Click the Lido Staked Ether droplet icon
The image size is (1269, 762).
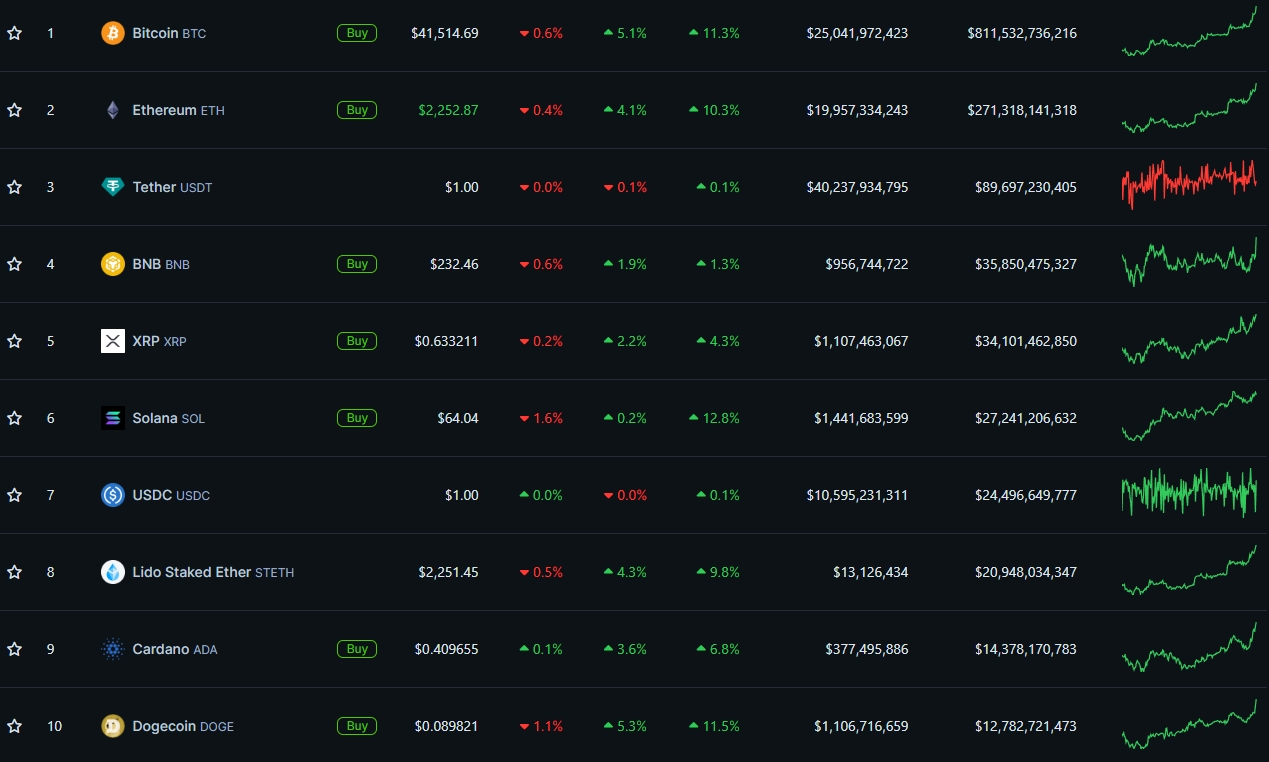(x=113, y=572)
